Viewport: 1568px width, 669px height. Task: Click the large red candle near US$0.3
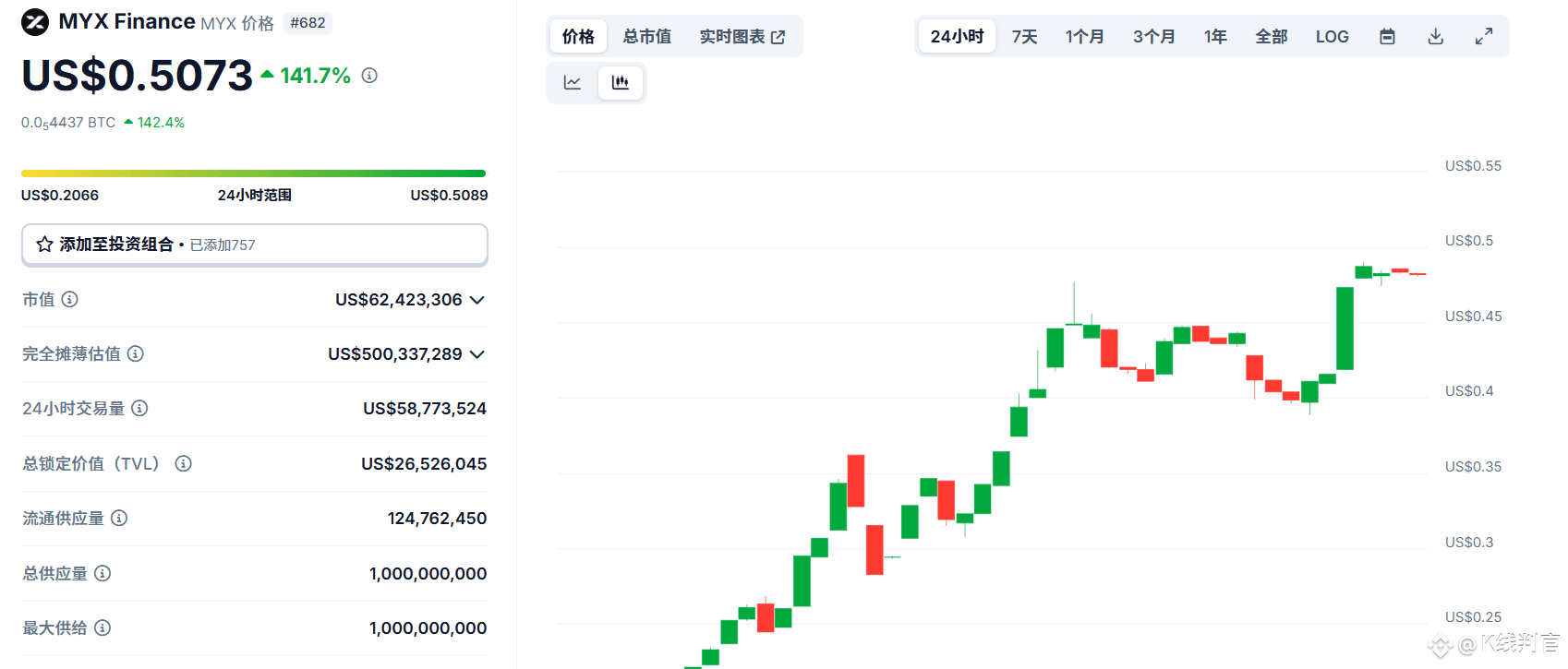tap(874, 550)
